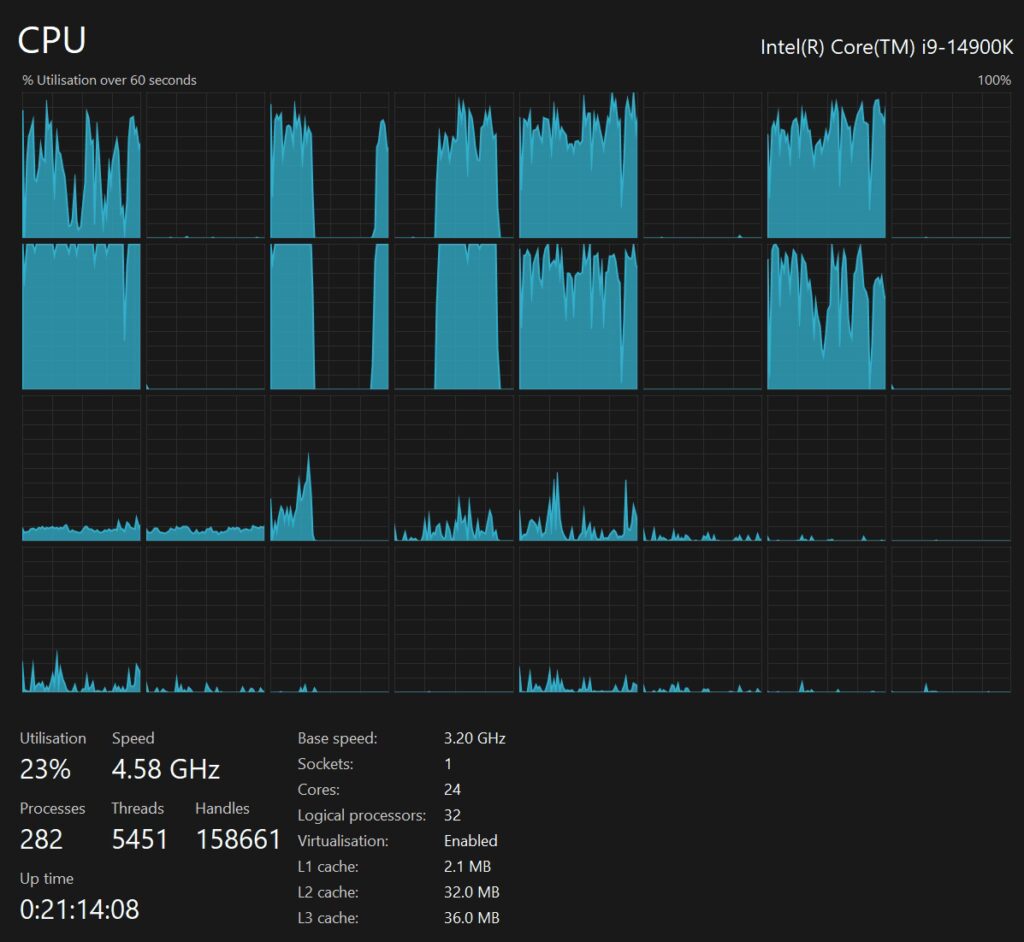Click the last idle graph in top row
This screenshot has height=942, width=1024.
click(x=950, y=165)
